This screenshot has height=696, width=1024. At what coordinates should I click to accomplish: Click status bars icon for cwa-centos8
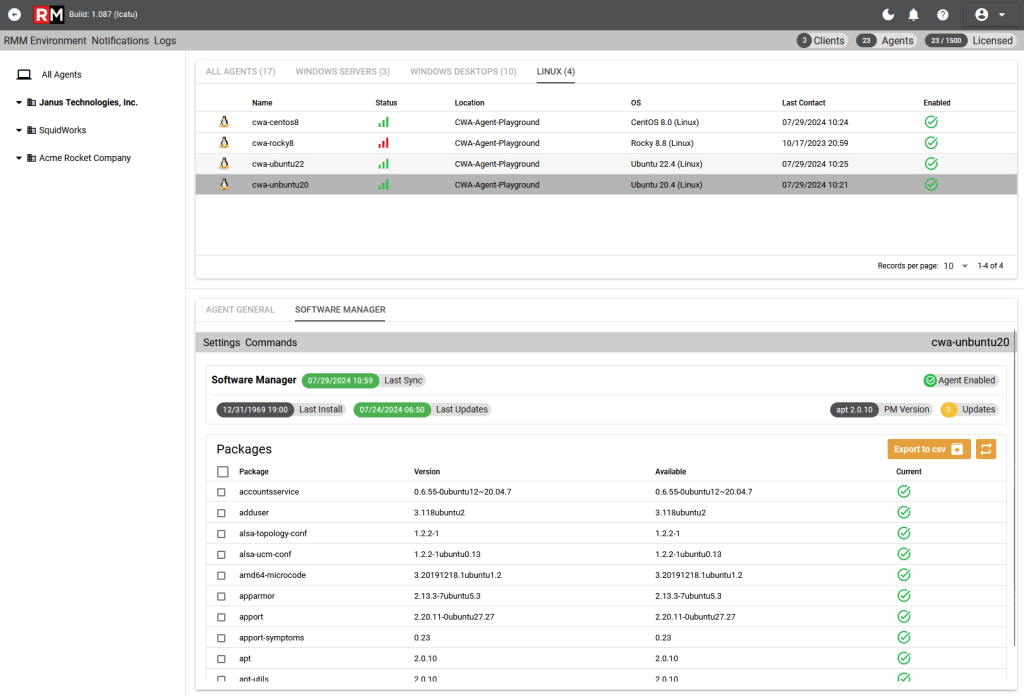[x=383, y=122]
